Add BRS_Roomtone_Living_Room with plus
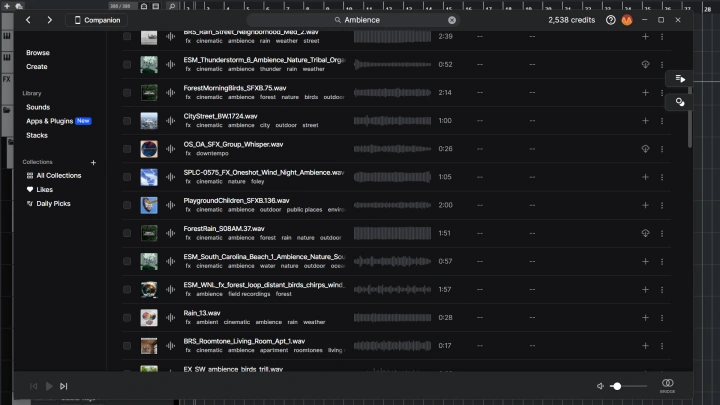 pyautogui.click(x=645, y=346)
